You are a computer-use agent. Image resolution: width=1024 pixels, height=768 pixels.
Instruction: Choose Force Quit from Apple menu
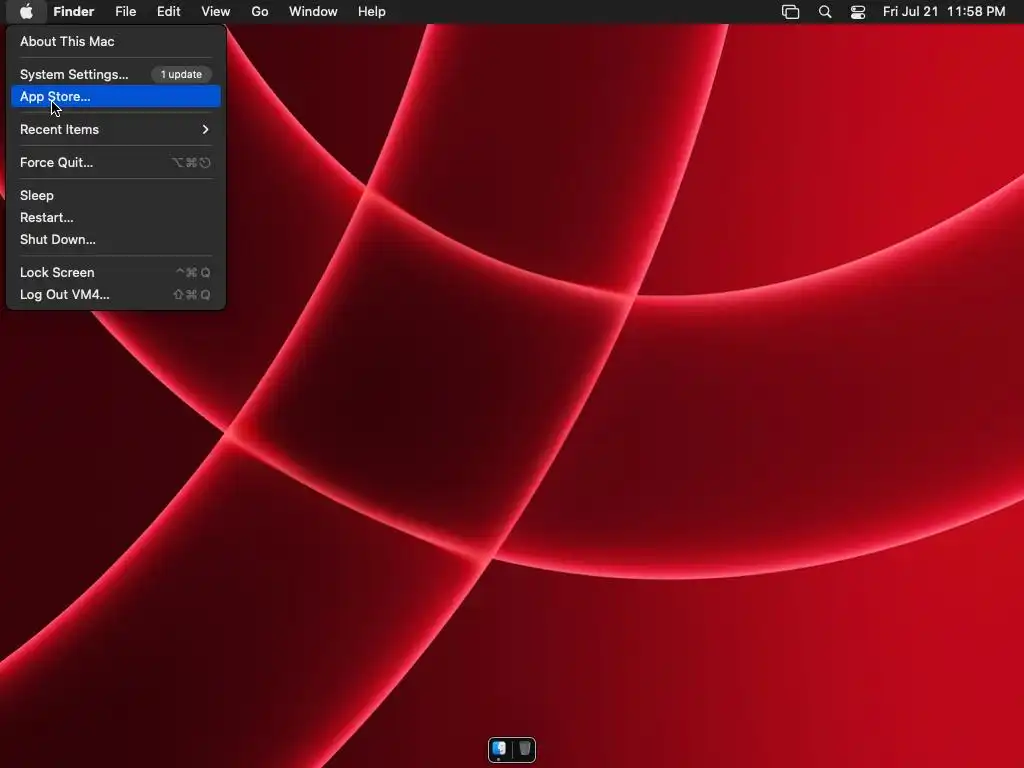point(116,163)
